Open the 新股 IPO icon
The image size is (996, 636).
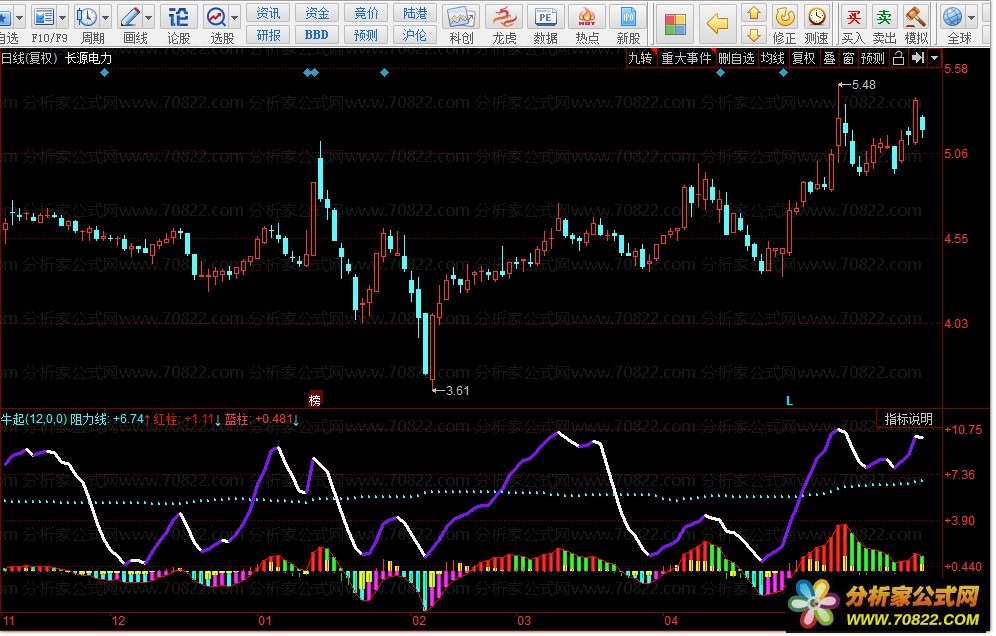[628, 17]
